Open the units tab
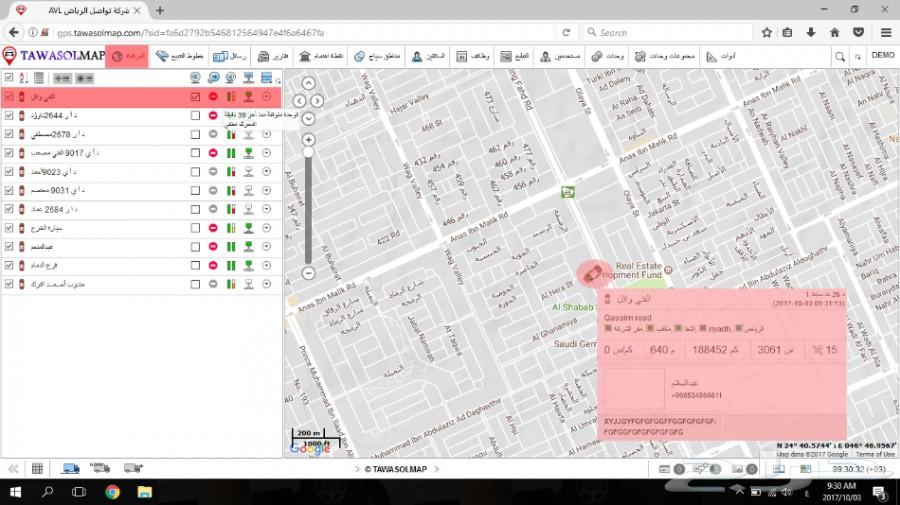 607,56
